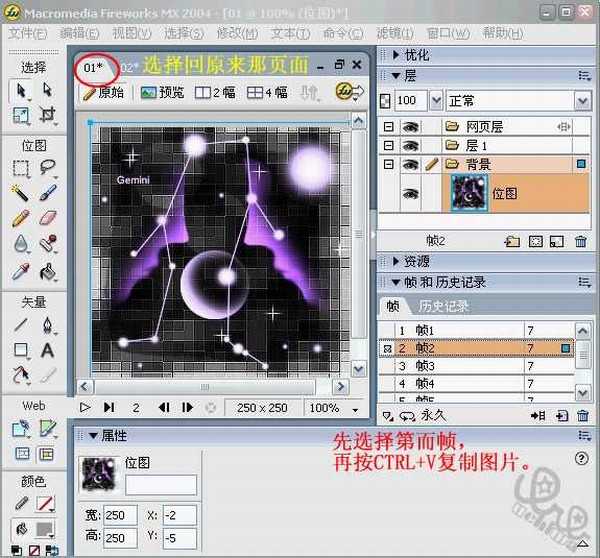600x558 pixels.
Task: Switch to the 2幅 two-up view
Action: (x=215, y=92)
